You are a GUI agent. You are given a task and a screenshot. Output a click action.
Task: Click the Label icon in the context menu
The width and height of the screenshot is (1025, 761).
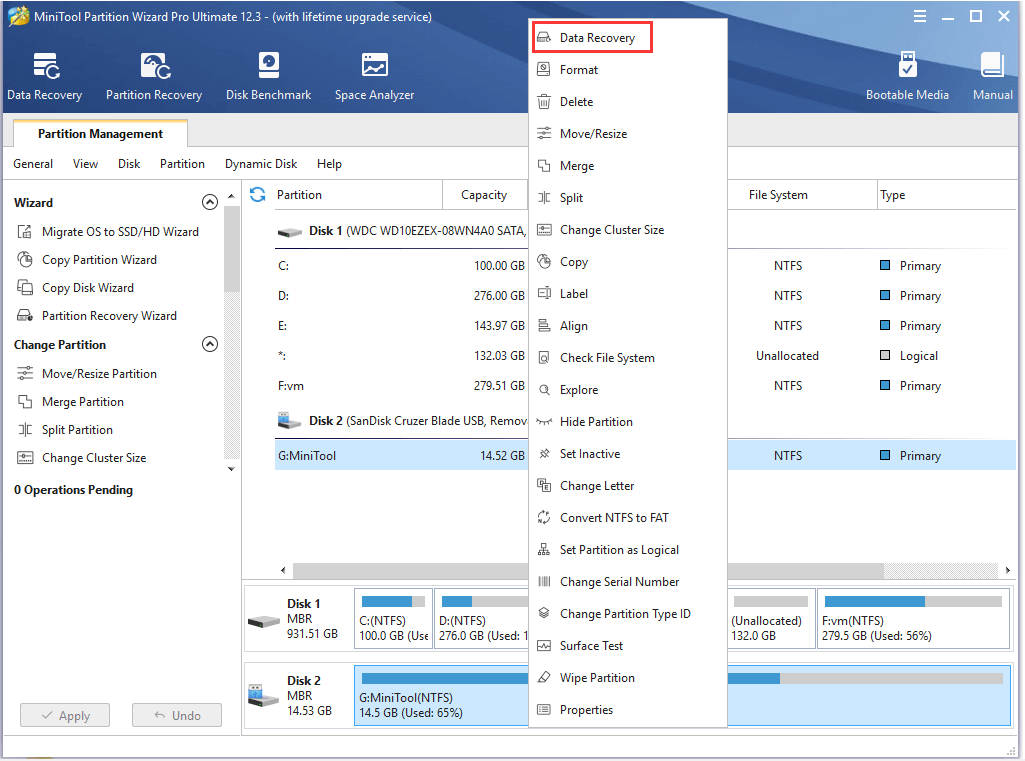(544, 294)
